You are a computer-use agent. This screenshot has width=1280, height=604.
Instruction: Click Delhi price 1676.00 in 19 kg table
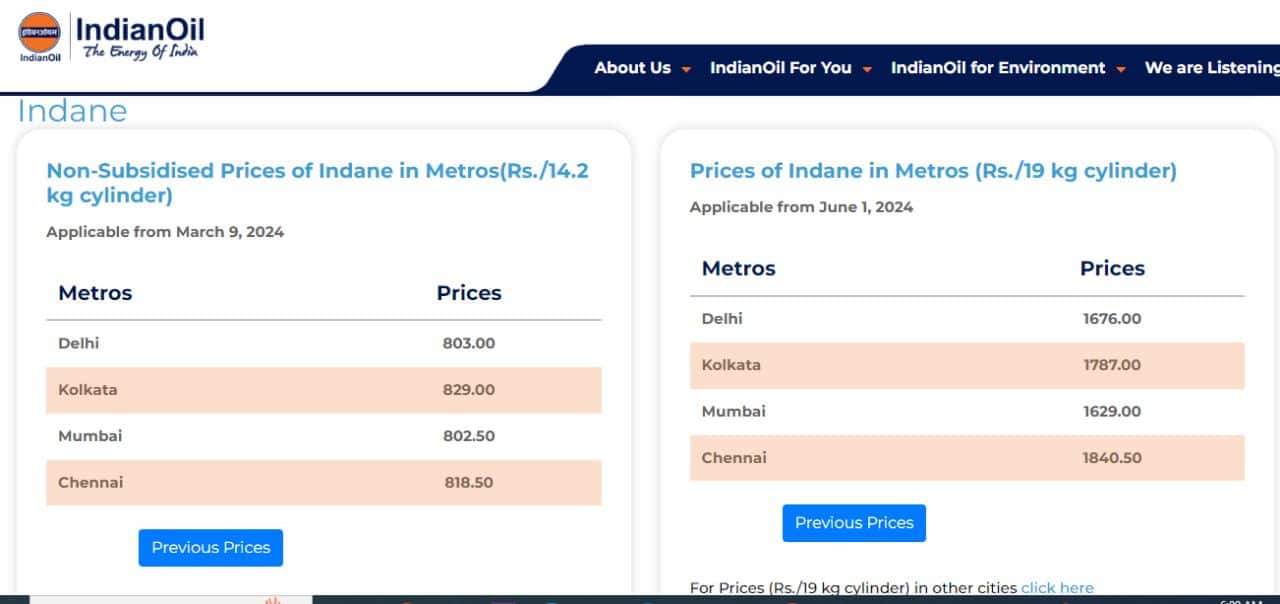coord(1112,319)
